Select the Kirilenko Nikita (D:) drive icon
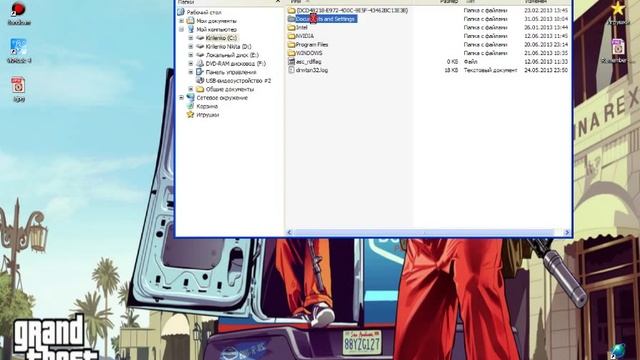640x360 pixels. 200,47
